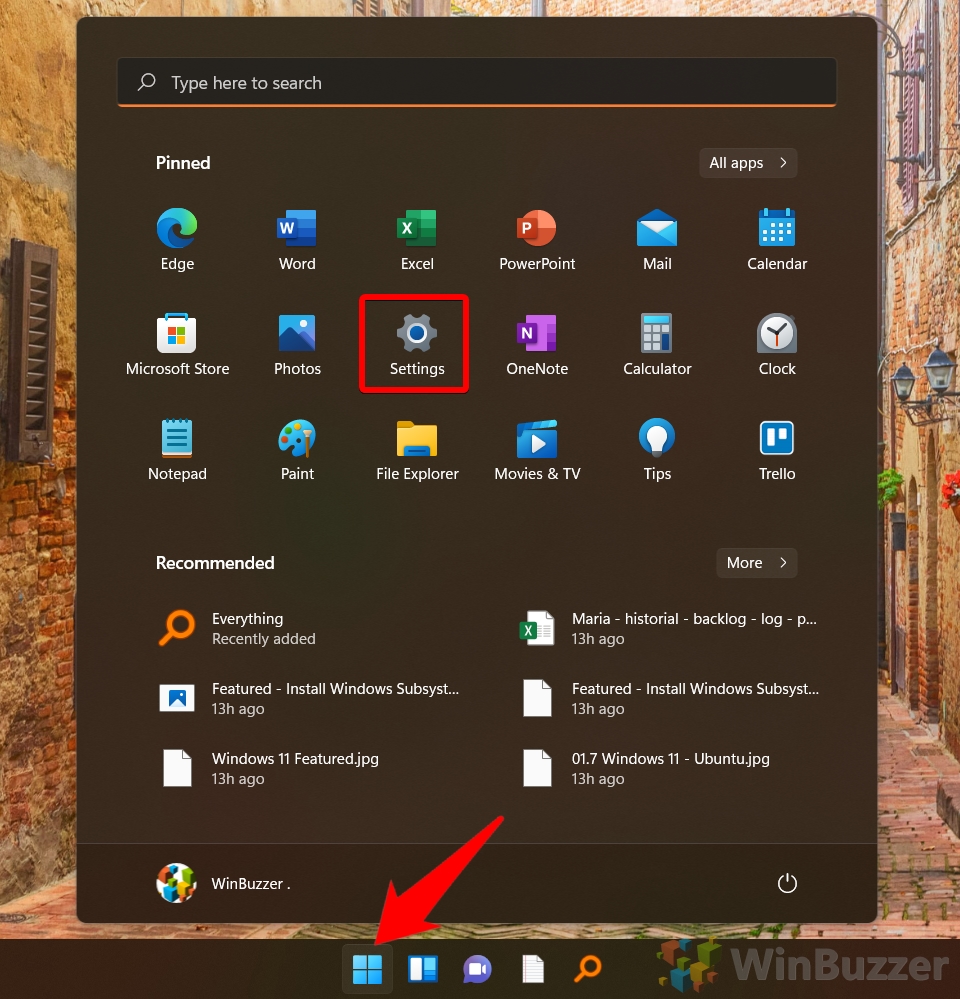Click the Start button on the taskbar

tap(368, 968)
